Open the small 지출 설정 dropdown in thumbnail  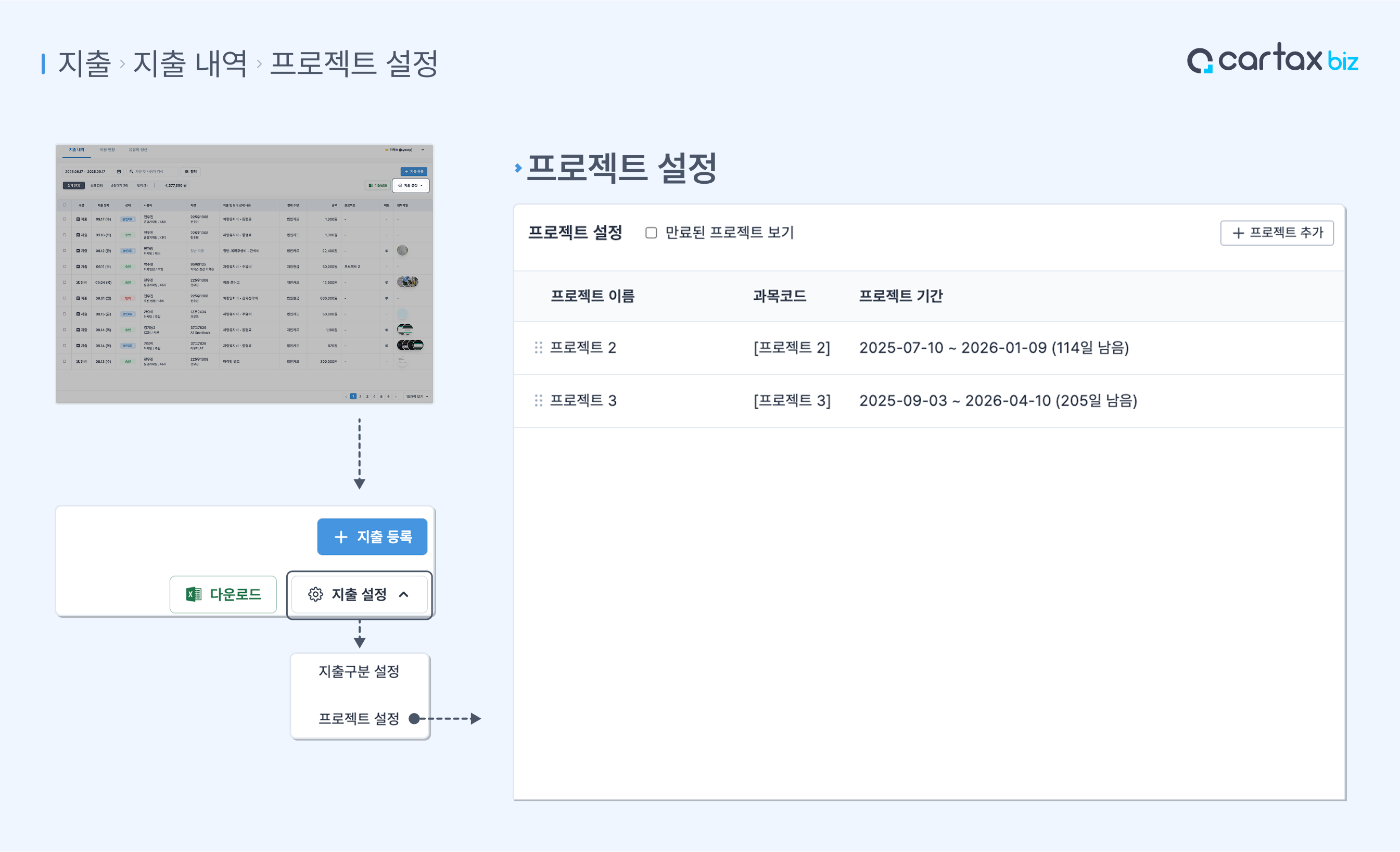click(x=411, y=185)
